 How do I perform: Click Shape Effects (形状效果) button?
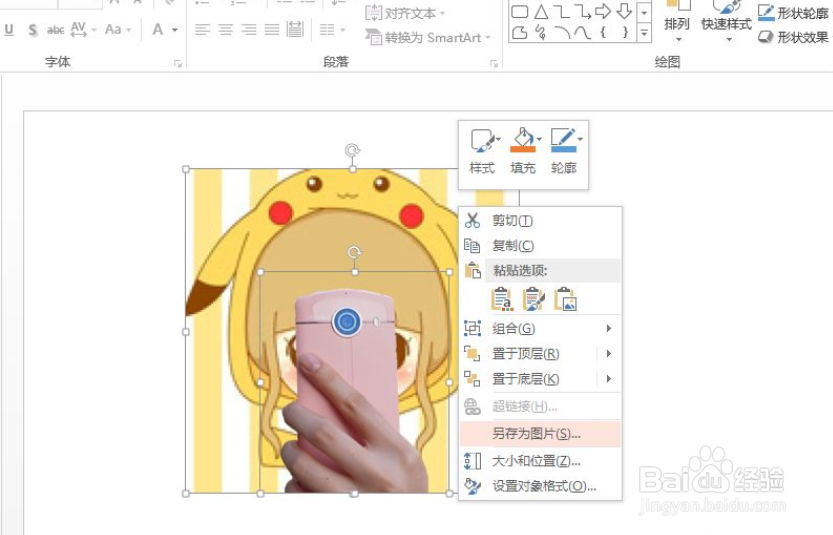click(x=793, y=37)
